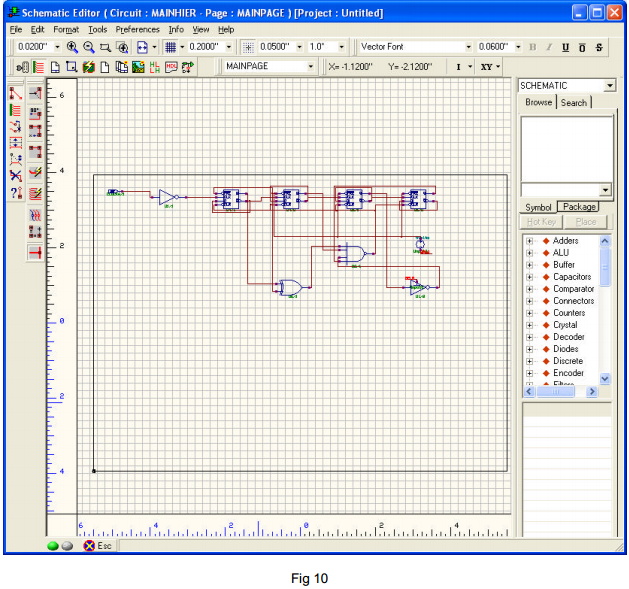Image resolution: width=629 pixels, height=589 pixels.
Task: Switch to the Search tab
Action: pyautogui.click(x=574, y=103)
